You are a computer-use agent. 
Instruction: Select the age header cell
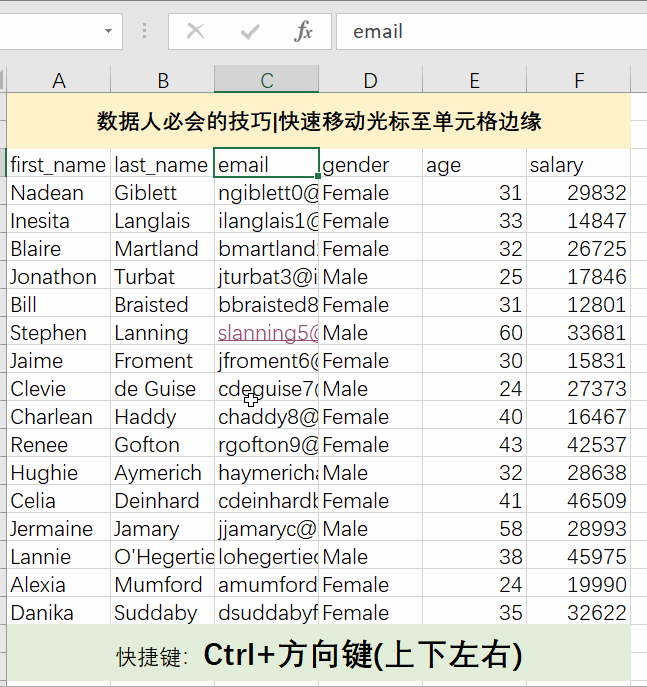(474, 163)
